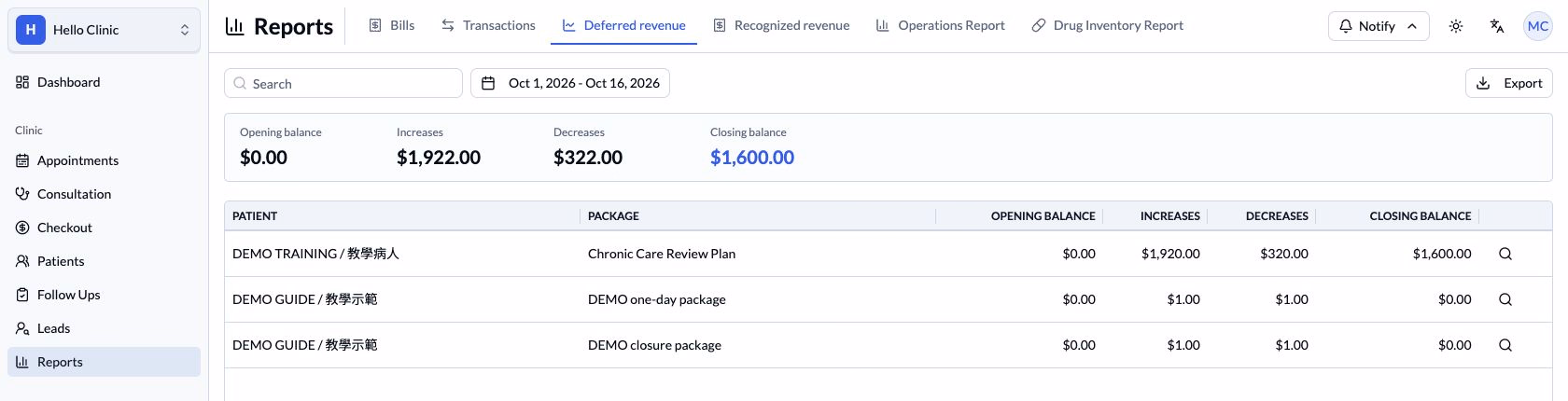Open the MC user avatar menu
Image resolution: width=1568 pixels, height=401 pixels.
[x=1538, y=26]
